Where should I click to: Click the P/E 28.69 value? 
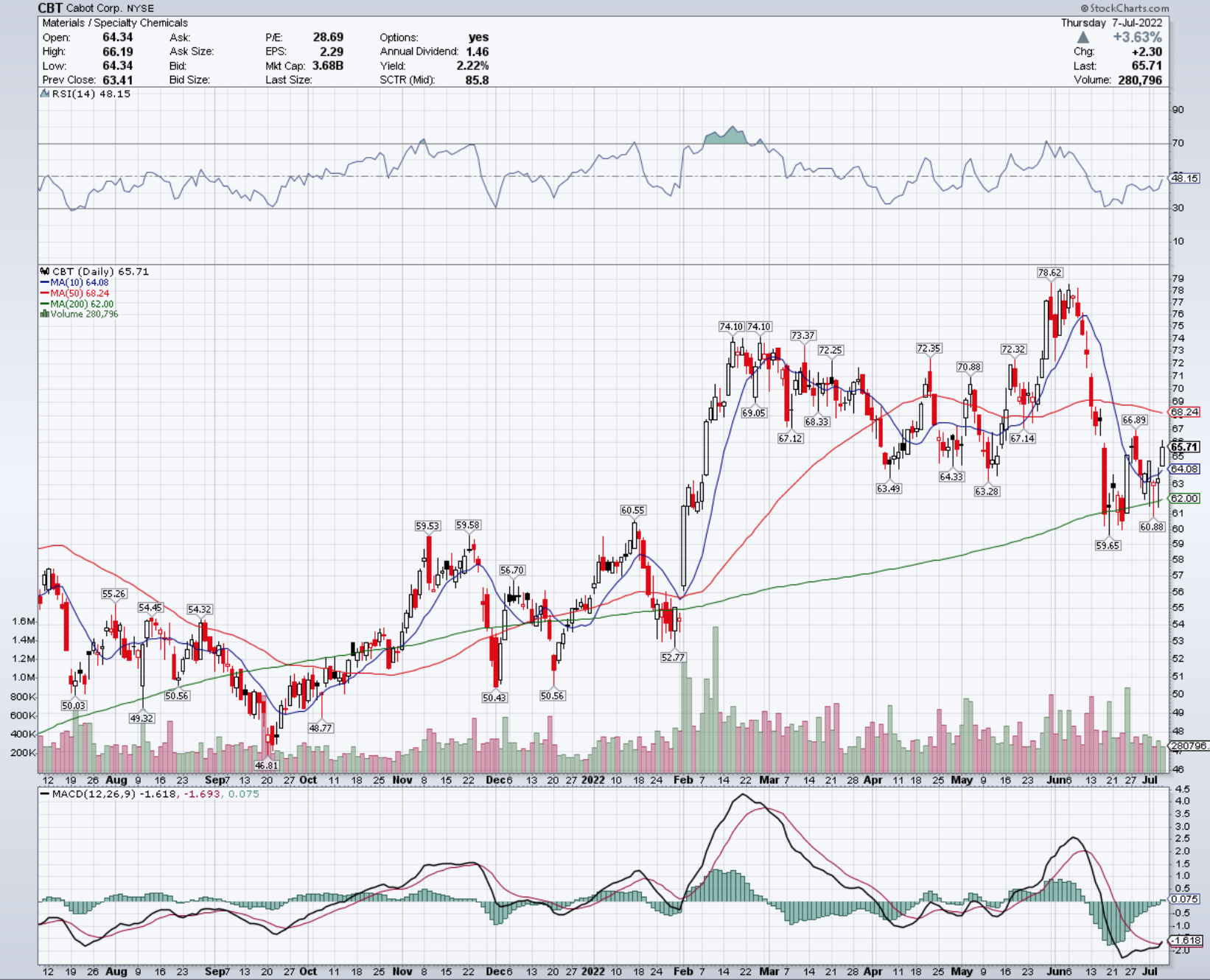328,37
